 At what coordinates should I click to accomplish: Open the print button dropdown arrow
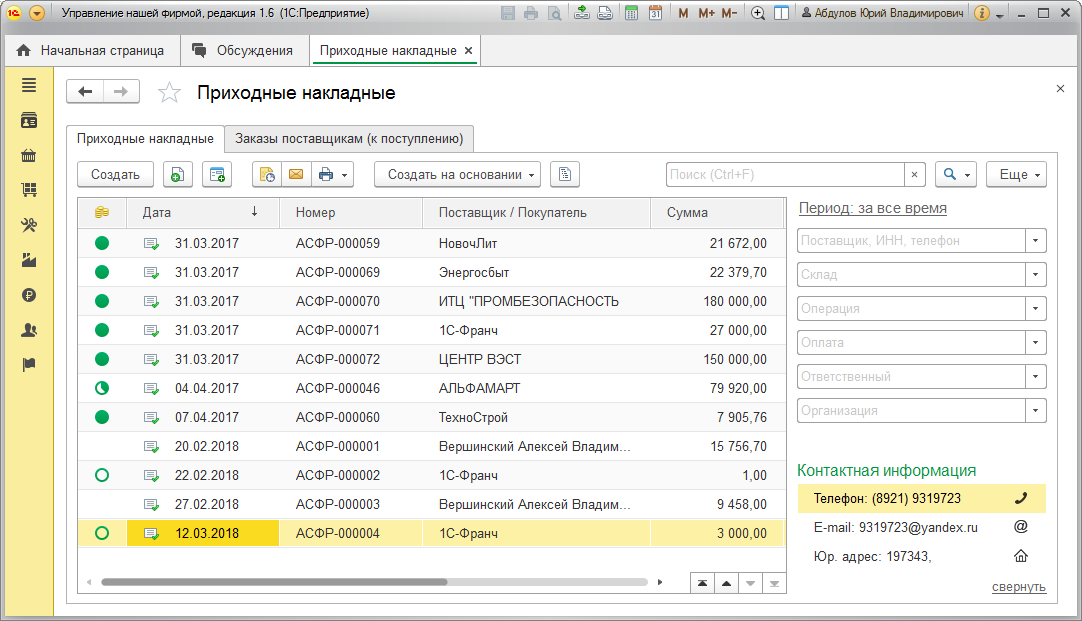click(x=346, y=174)
